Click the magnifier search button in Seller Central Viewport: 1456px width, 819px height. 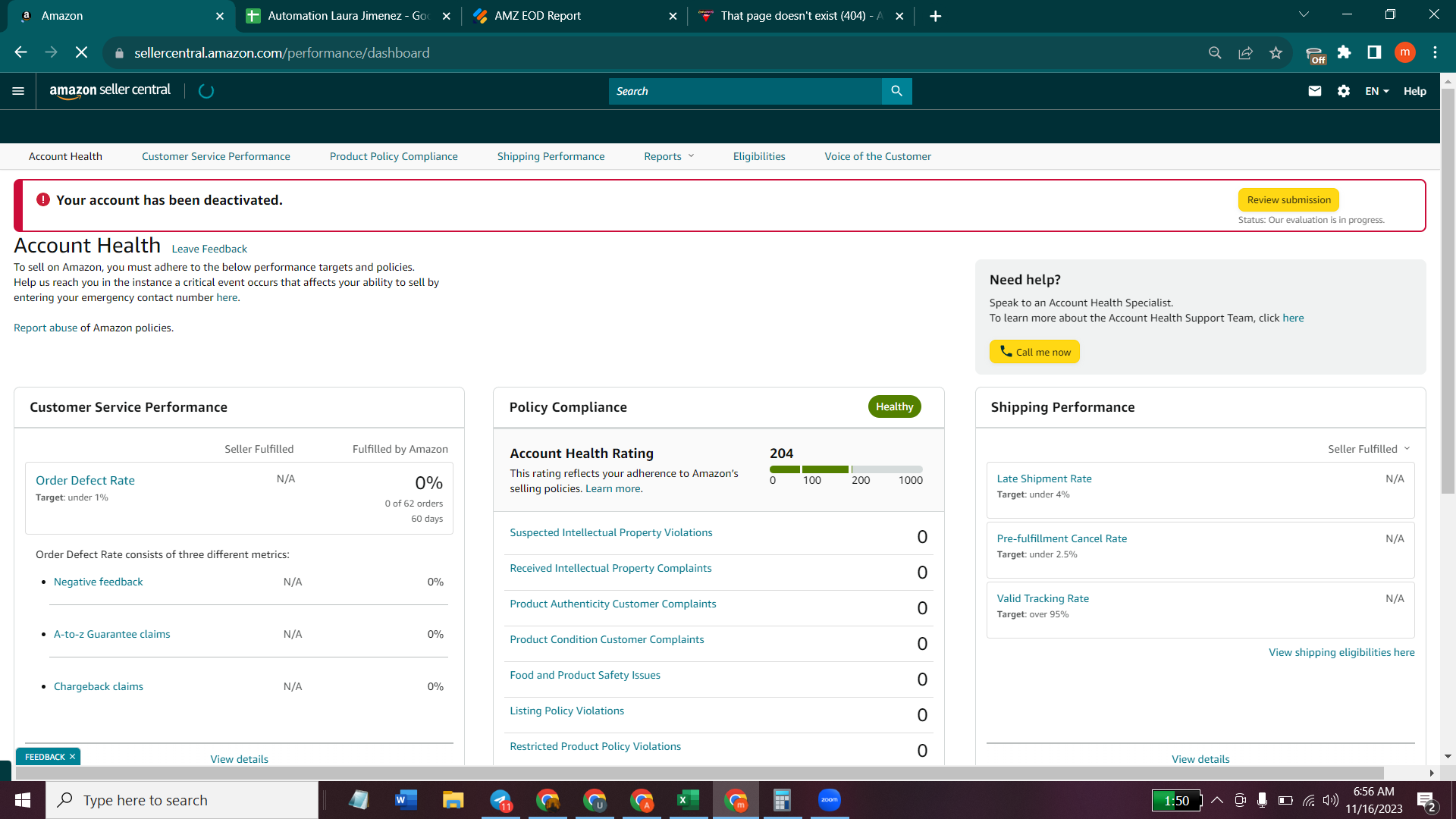pyautogui.click(x=896, y=91)
